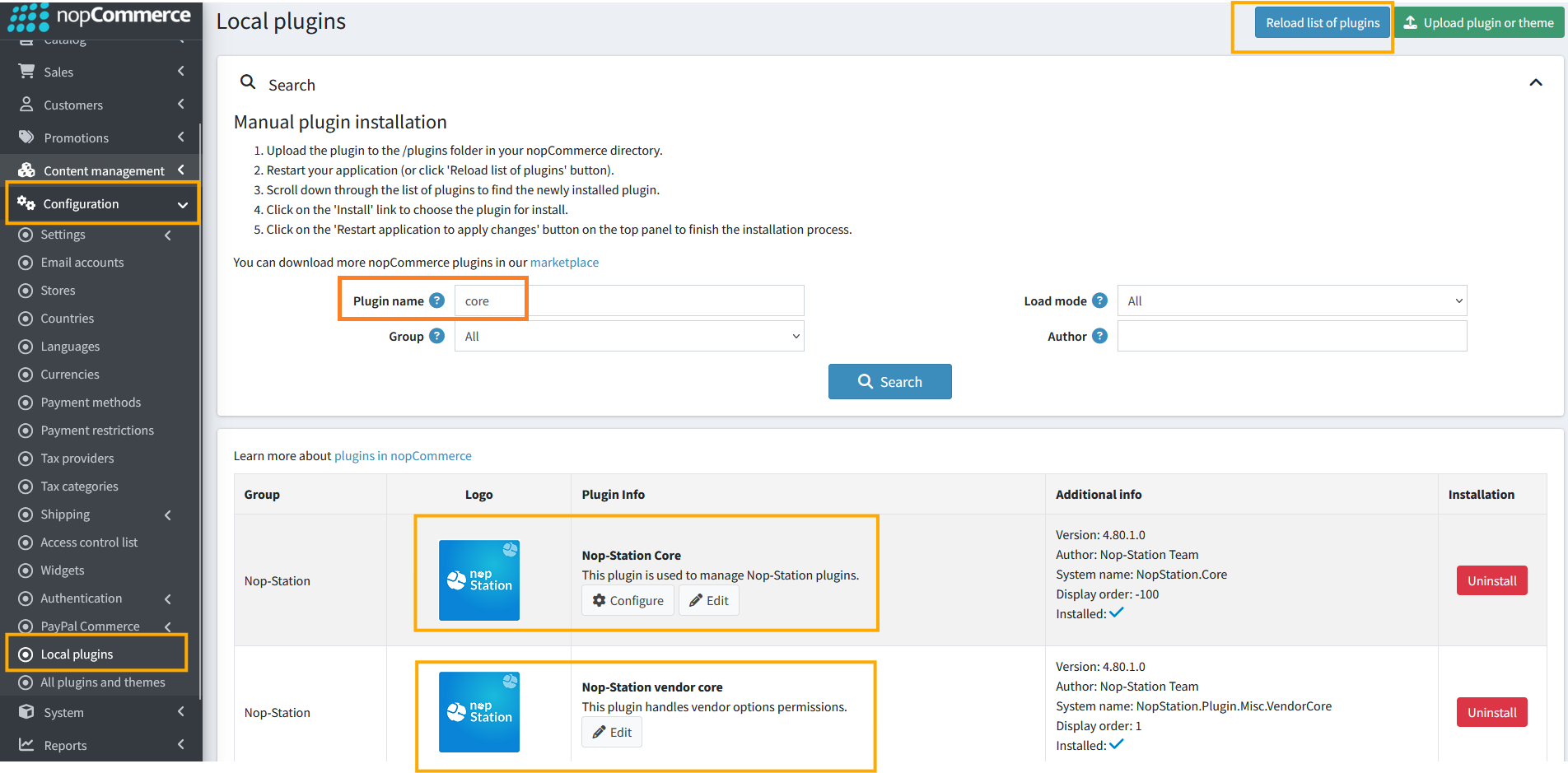Configure the Nop-Station Core plugin

[628, 601]
